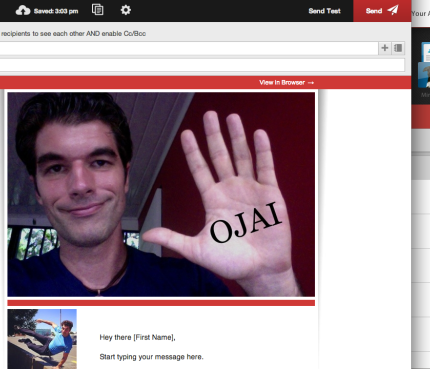Click the Saved 3:03 pm status text
This screenshot has height=369, width=430.
[56, 11]
